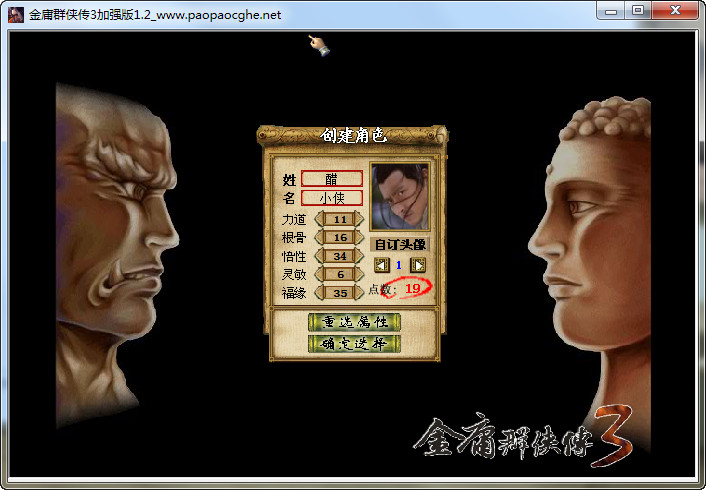Screen dimensions: 706x490
Task: Increase 根骨 value with right arrow
Action: coord(359,237)
